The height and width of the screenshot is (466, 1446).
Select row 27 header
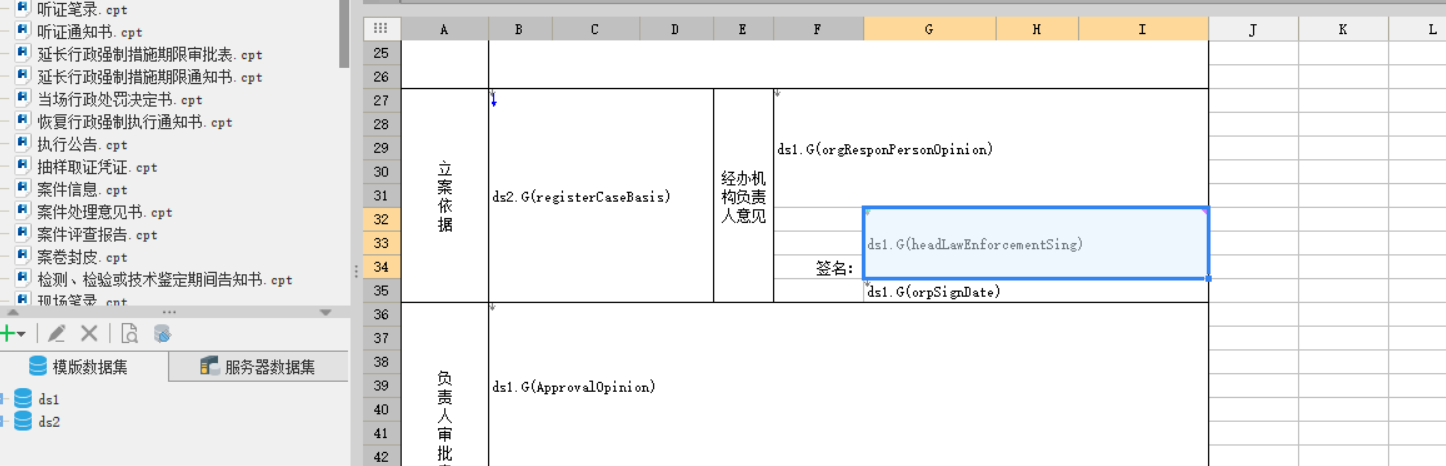point(380,100)
